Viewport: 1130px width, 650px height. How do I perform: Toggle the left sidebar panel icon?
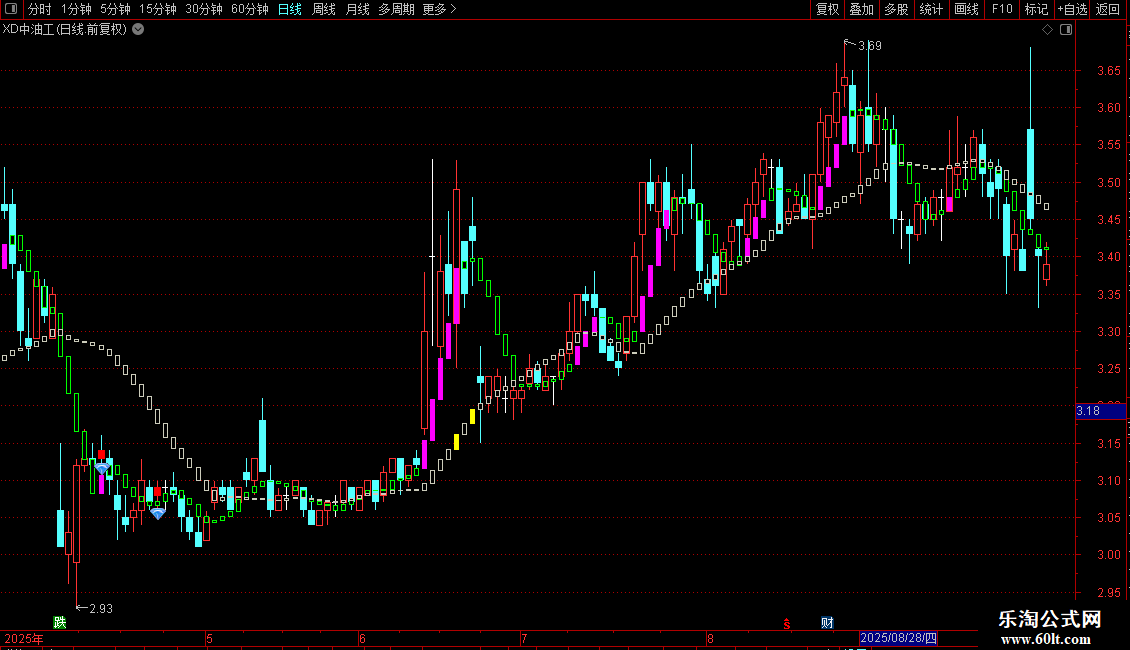click(x=11, y=9)
